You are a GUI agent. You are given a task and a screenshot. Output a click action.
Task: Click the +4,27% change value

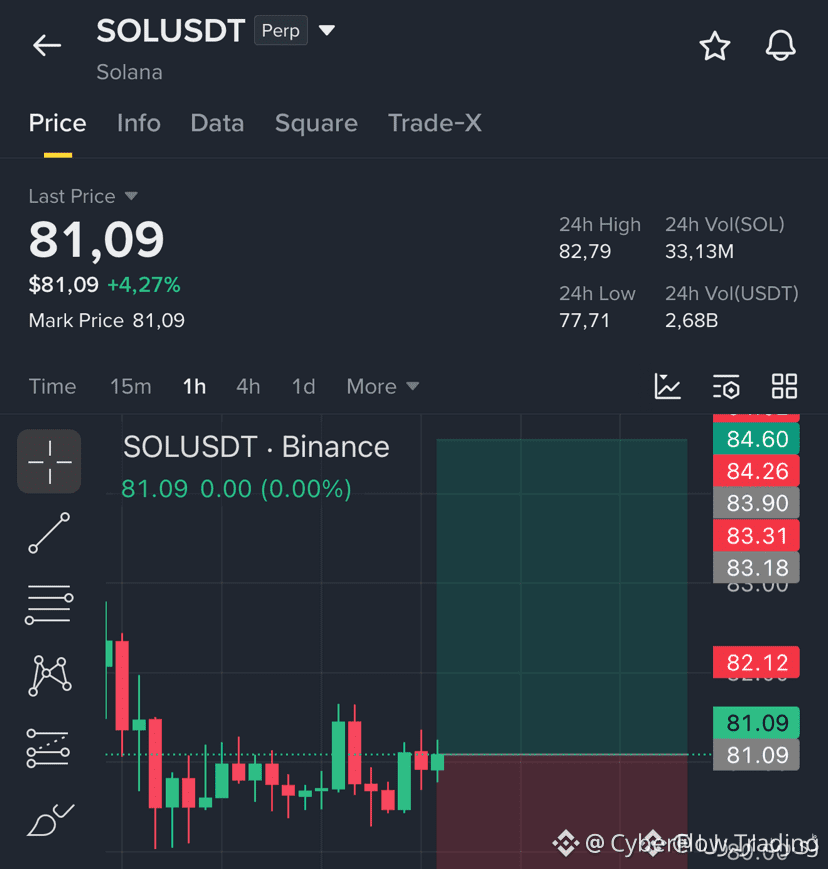144,285
